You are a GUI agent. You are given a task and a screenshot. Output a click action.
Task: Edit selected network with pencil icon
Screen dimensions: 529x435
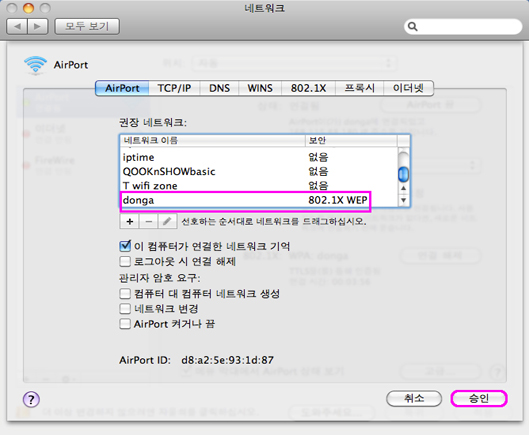coord(167,221)
